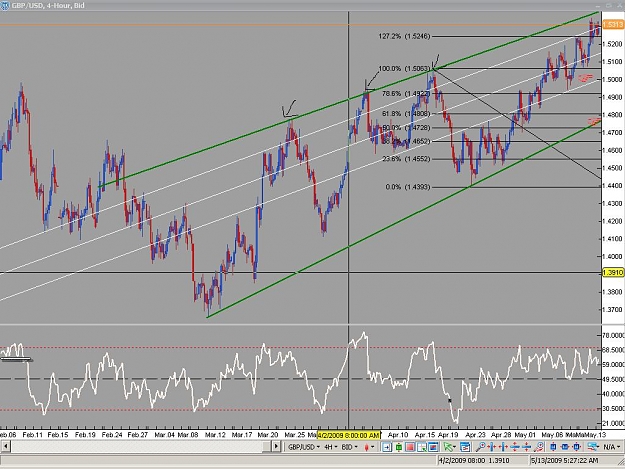Click the first horizontal expand bars icon
The width and height of the screenshot is (625, 469).
tap(492, 447)
